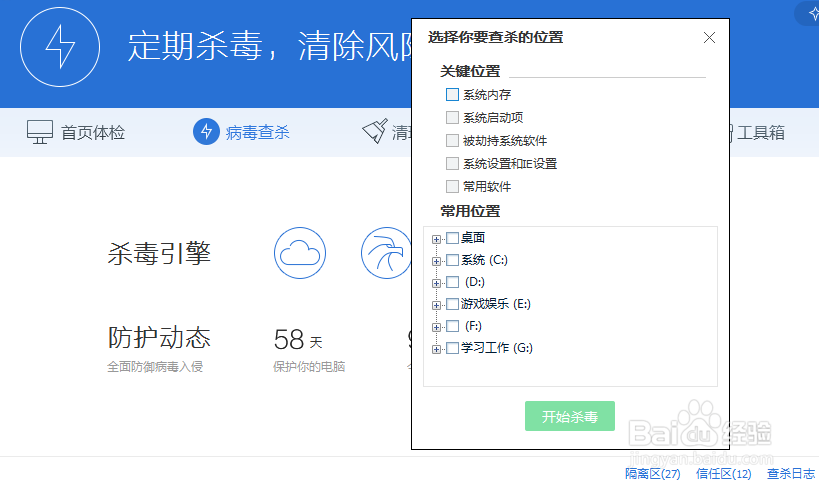
Task: Check the 系统设置和IE设置 option
Action: point(452,164)
